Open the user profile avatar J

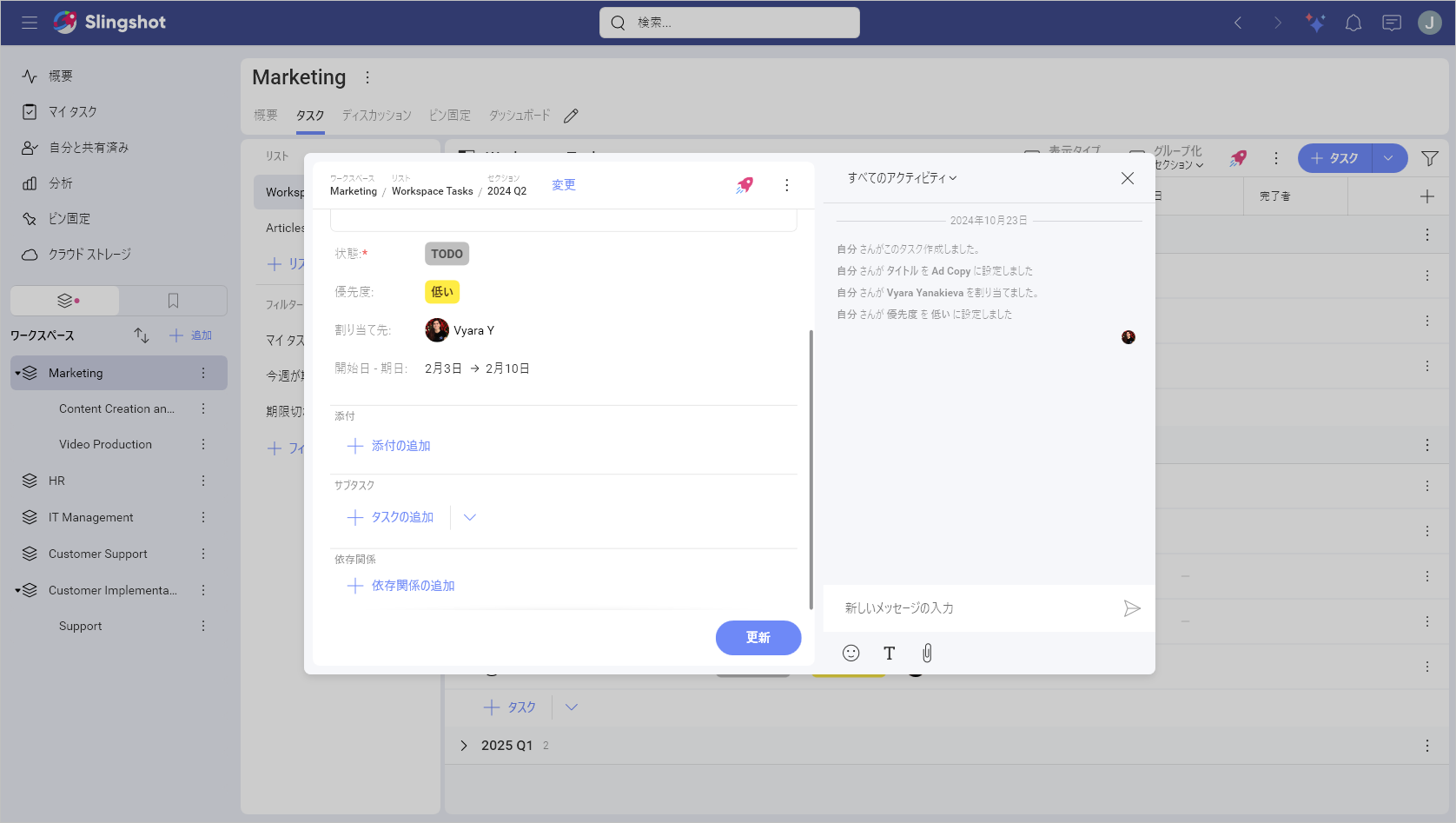coord(1430,23)
